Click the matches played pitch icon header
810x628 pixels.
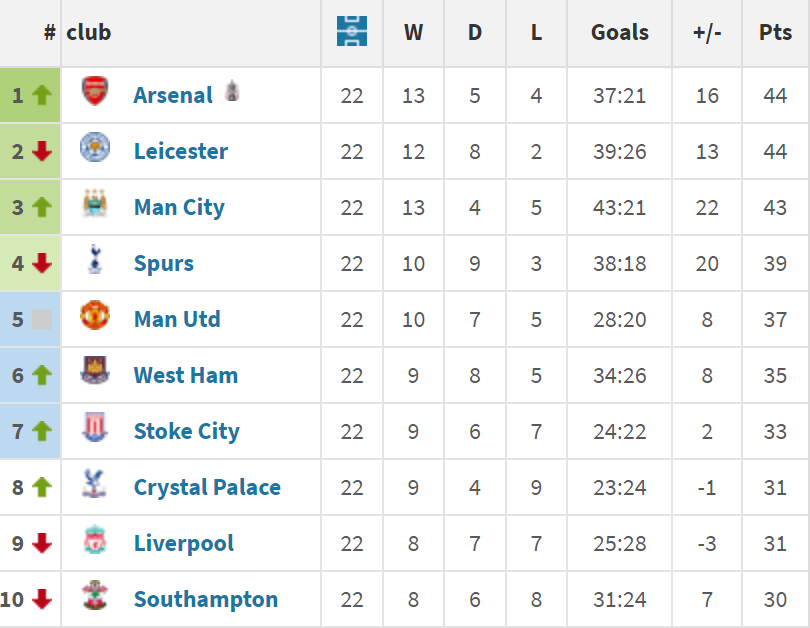[352, 32]
